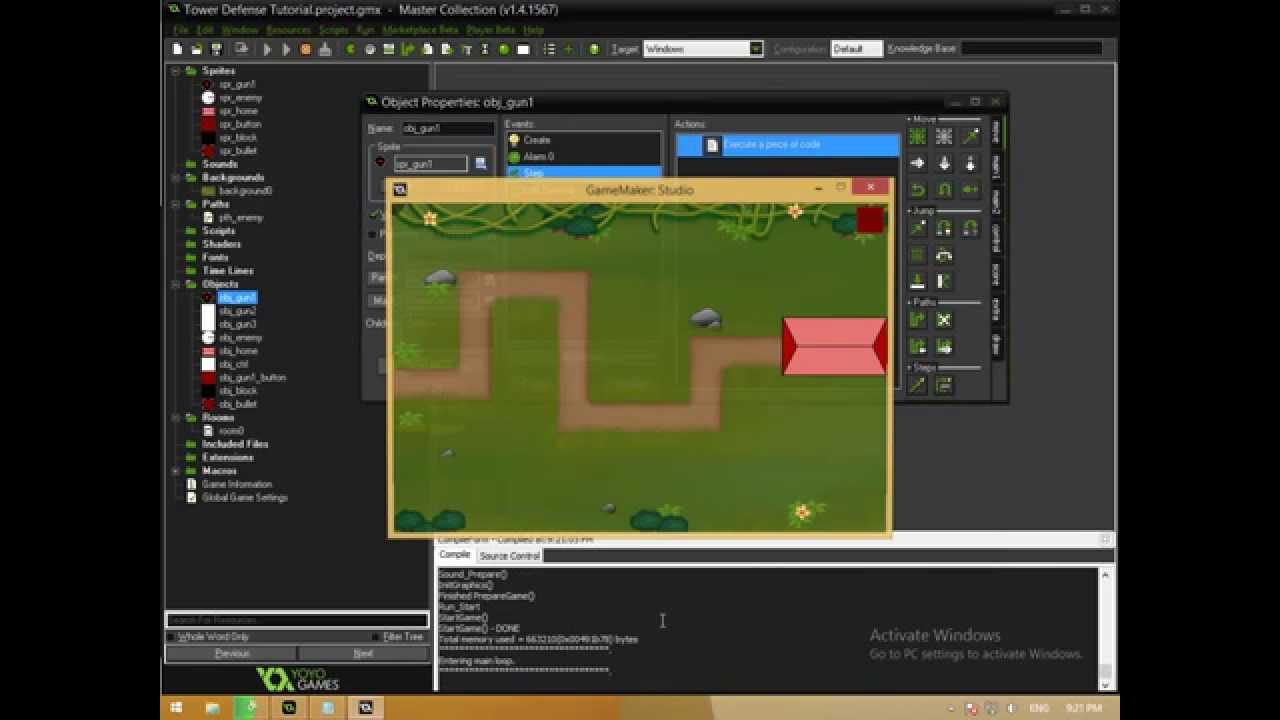Open the Scripts menu

tap(333, 30)
